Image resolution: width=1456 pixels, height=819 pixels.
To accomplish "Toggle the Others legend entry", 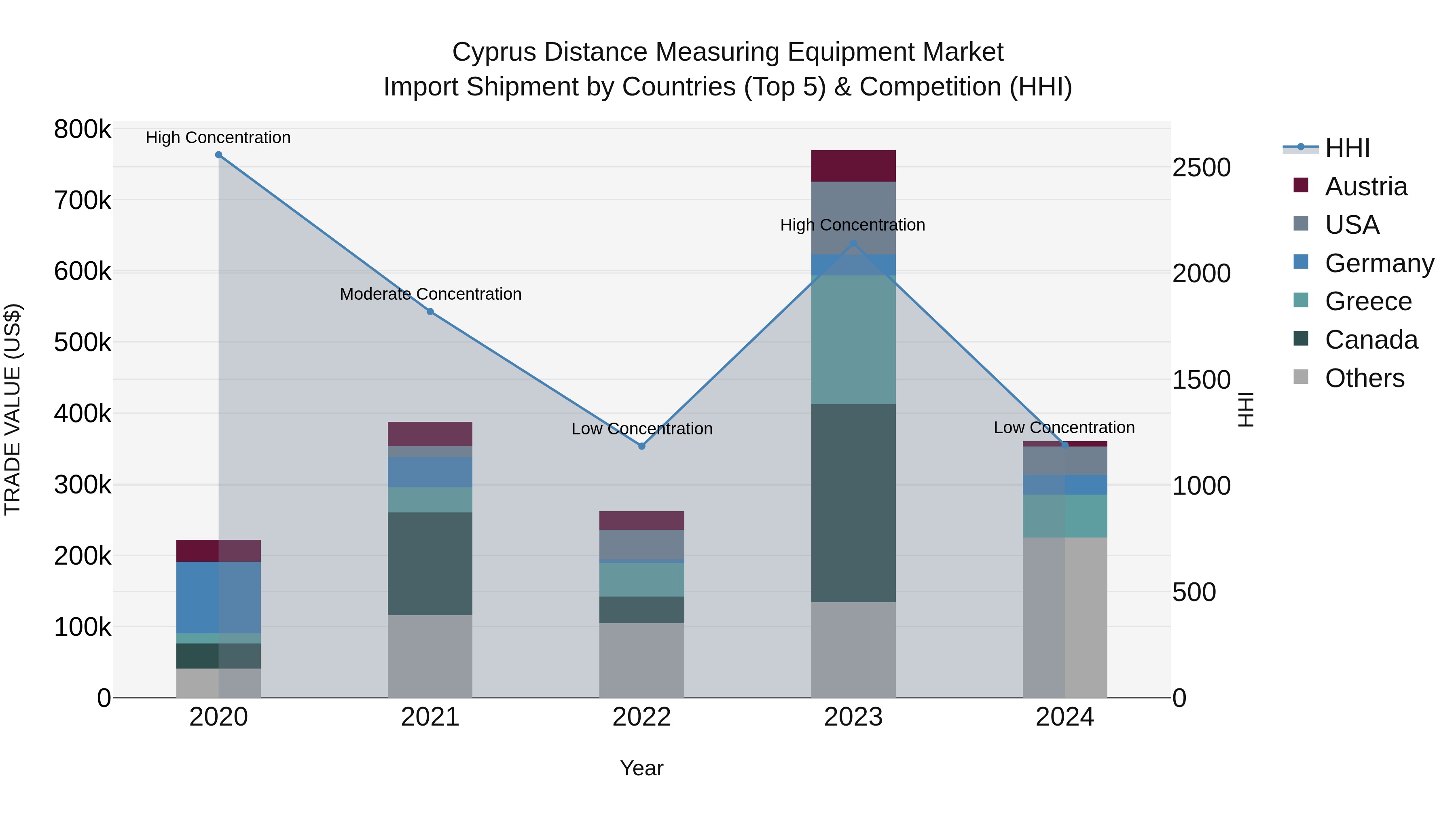I will 1348,378.
